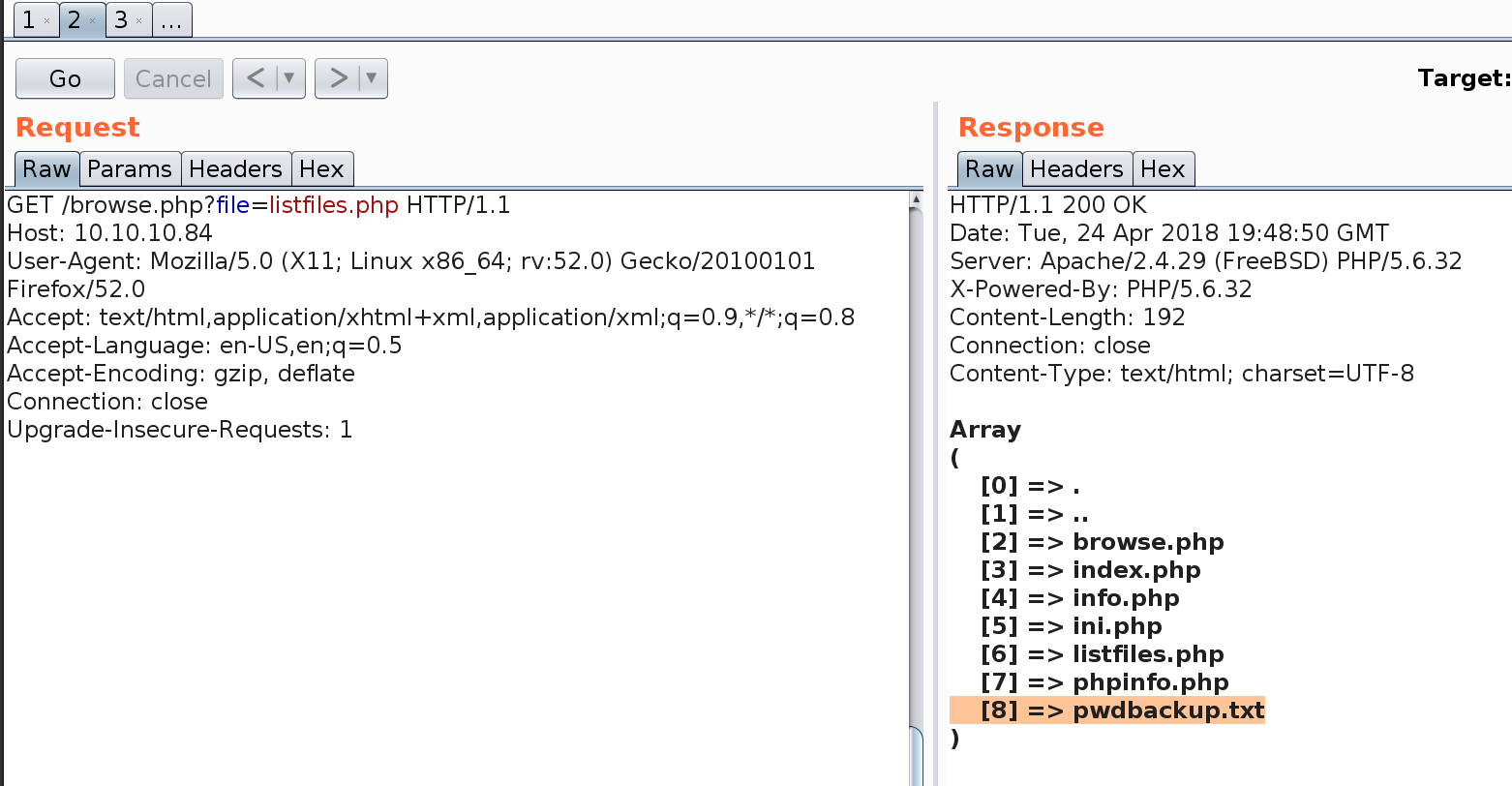
Task: Click the Content-Type: text/html response header
Action: [1182, 374]
